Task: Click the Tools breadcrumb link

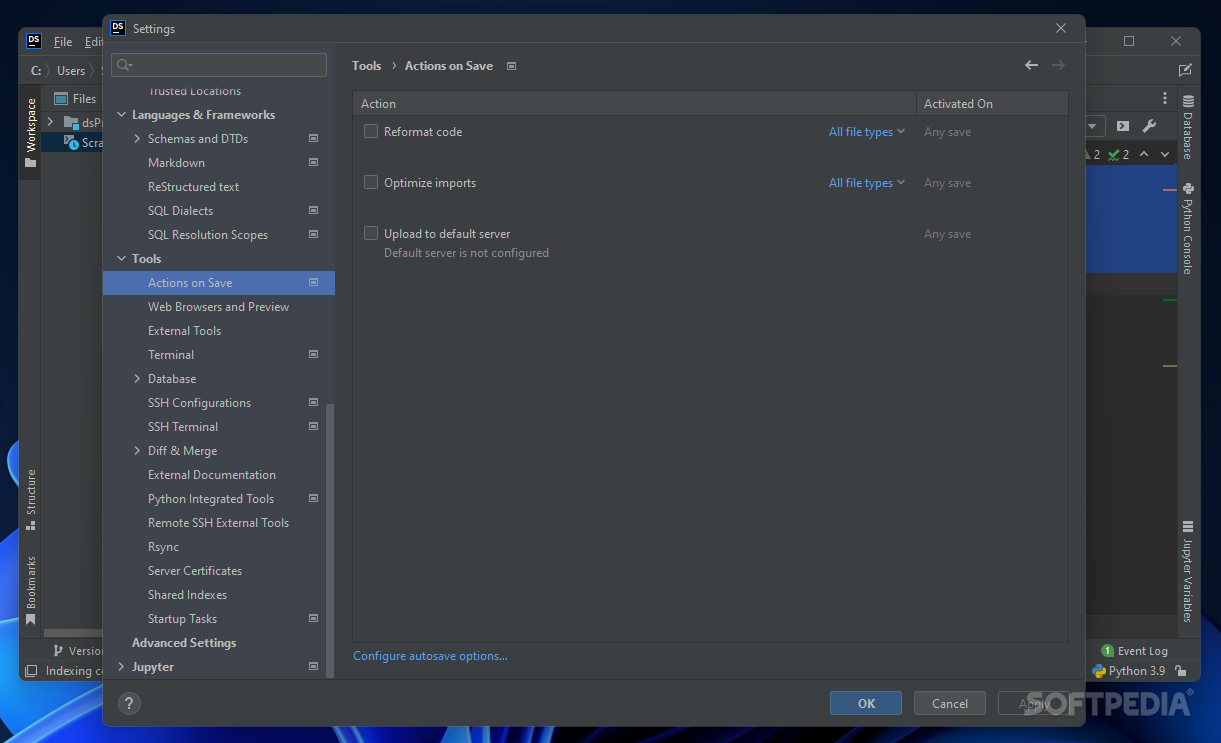Action: pos(367,66)
